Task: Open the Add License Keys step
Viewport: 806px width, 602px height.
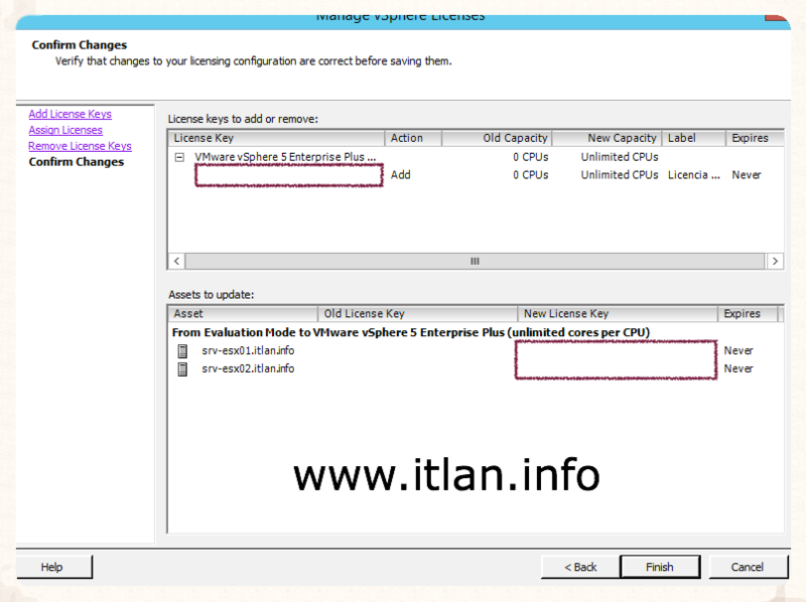Action: (x=70, y=115)
